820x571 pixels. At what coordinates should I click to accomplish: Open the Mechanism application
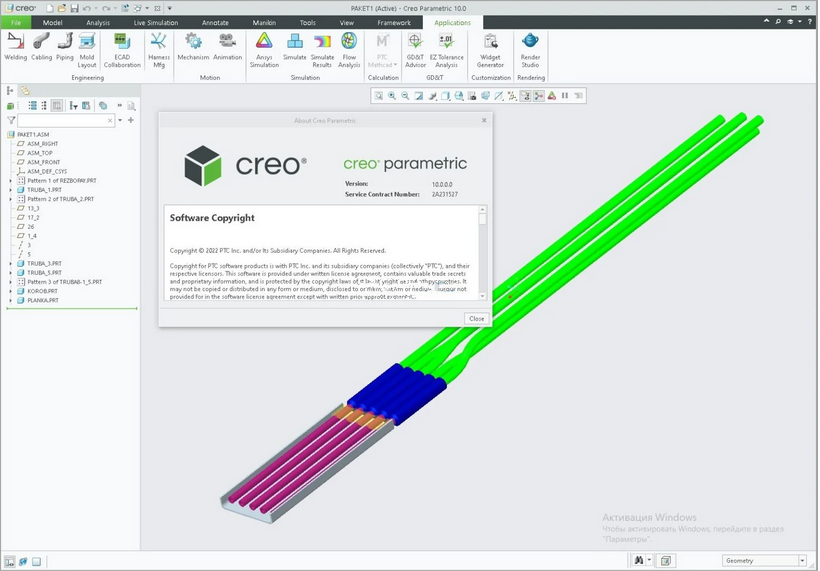(x=193, y=46)
